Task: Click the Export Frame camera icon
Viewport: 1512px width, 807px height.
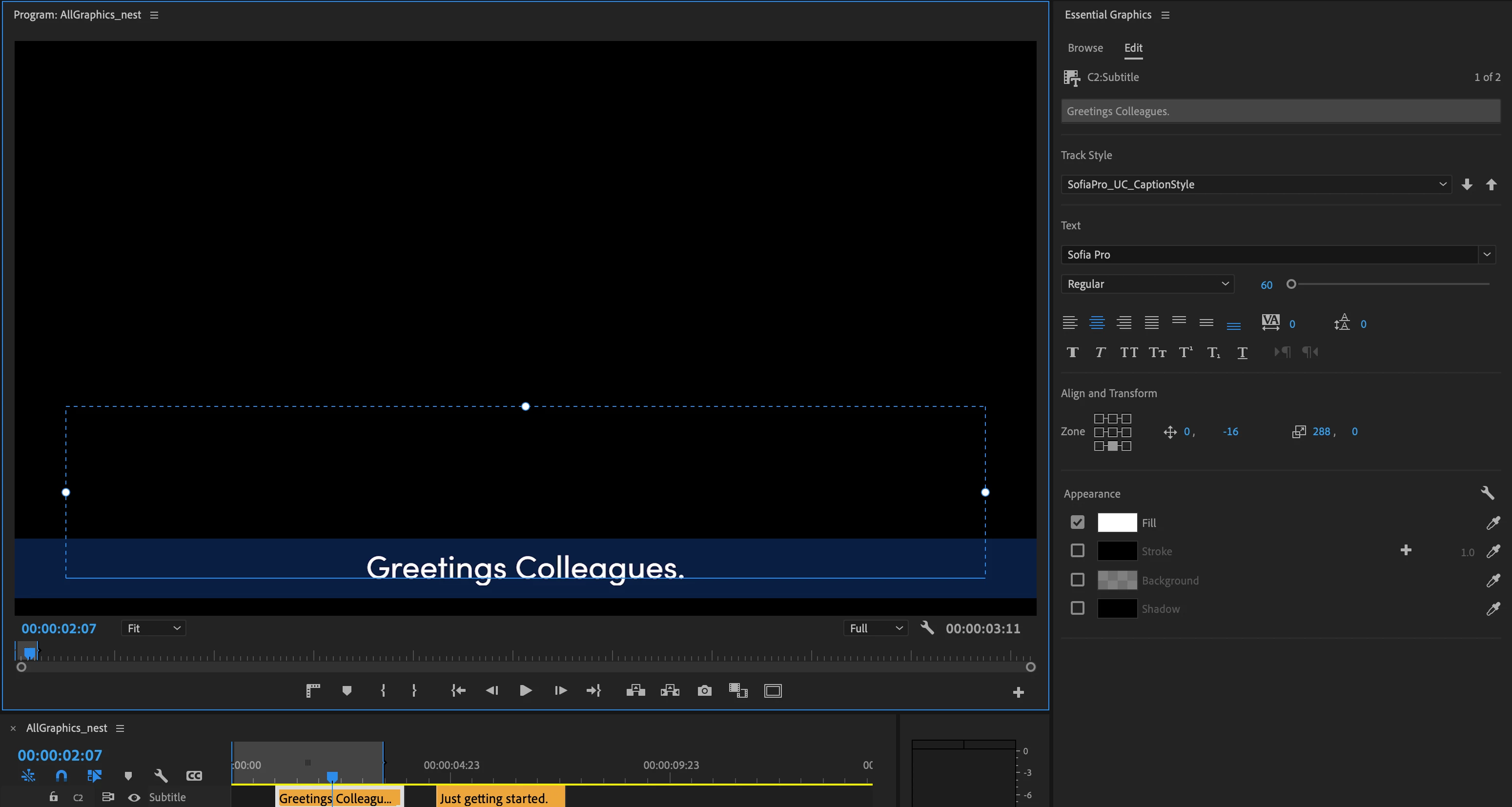Action: [704, 691]
